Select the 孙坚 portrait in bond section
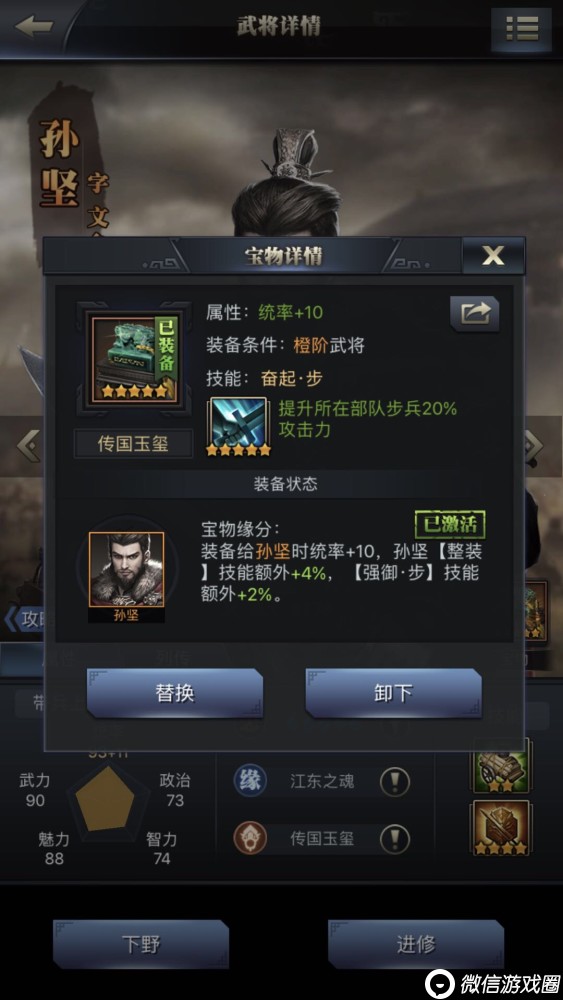Image resolution: width=563 pixels, height=1000 pixels. [x=126, y=570]
